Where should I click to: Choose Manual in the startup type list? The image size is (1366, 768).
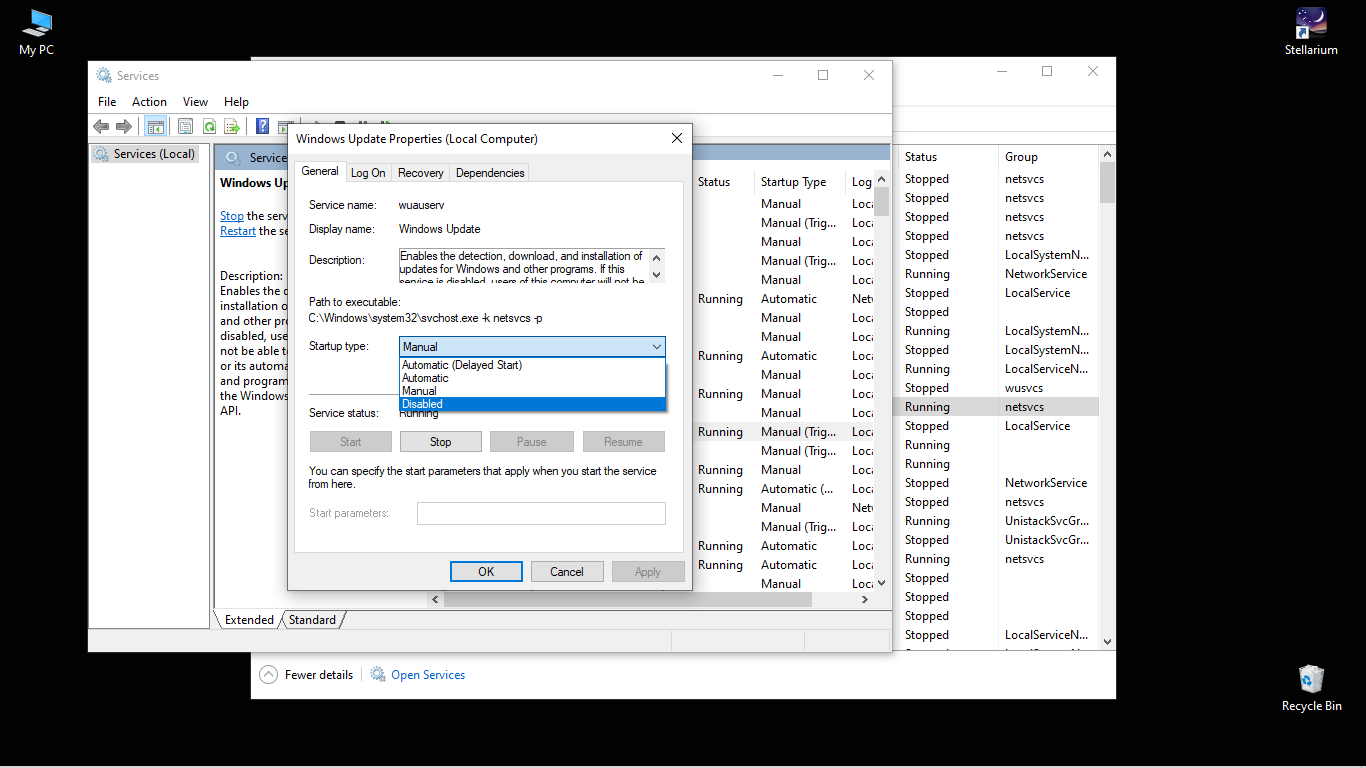point(532,391)
